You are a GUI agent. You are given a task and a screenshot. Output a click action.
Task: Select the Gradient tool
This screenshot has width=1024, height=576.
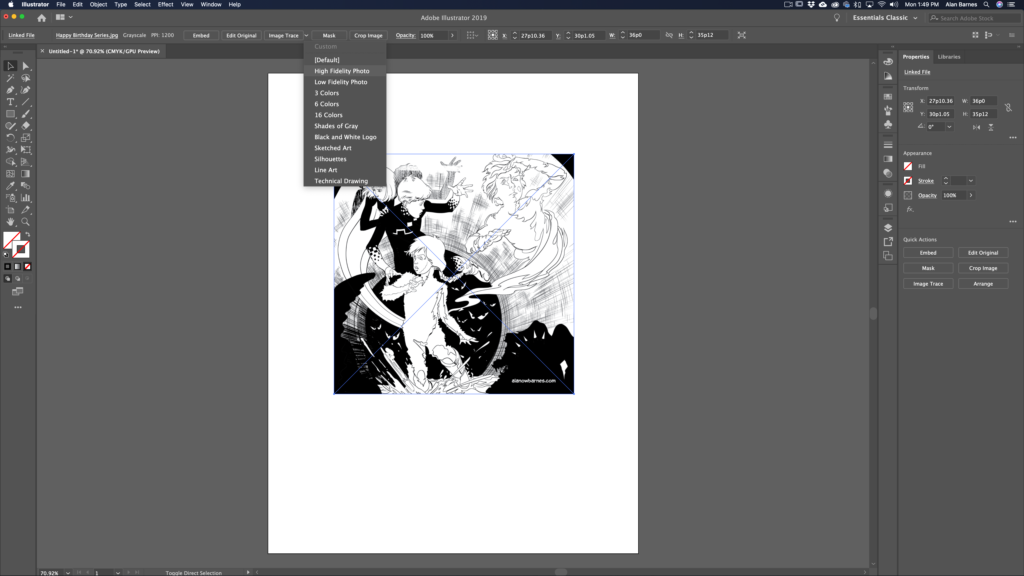click(x=25, y=174)
